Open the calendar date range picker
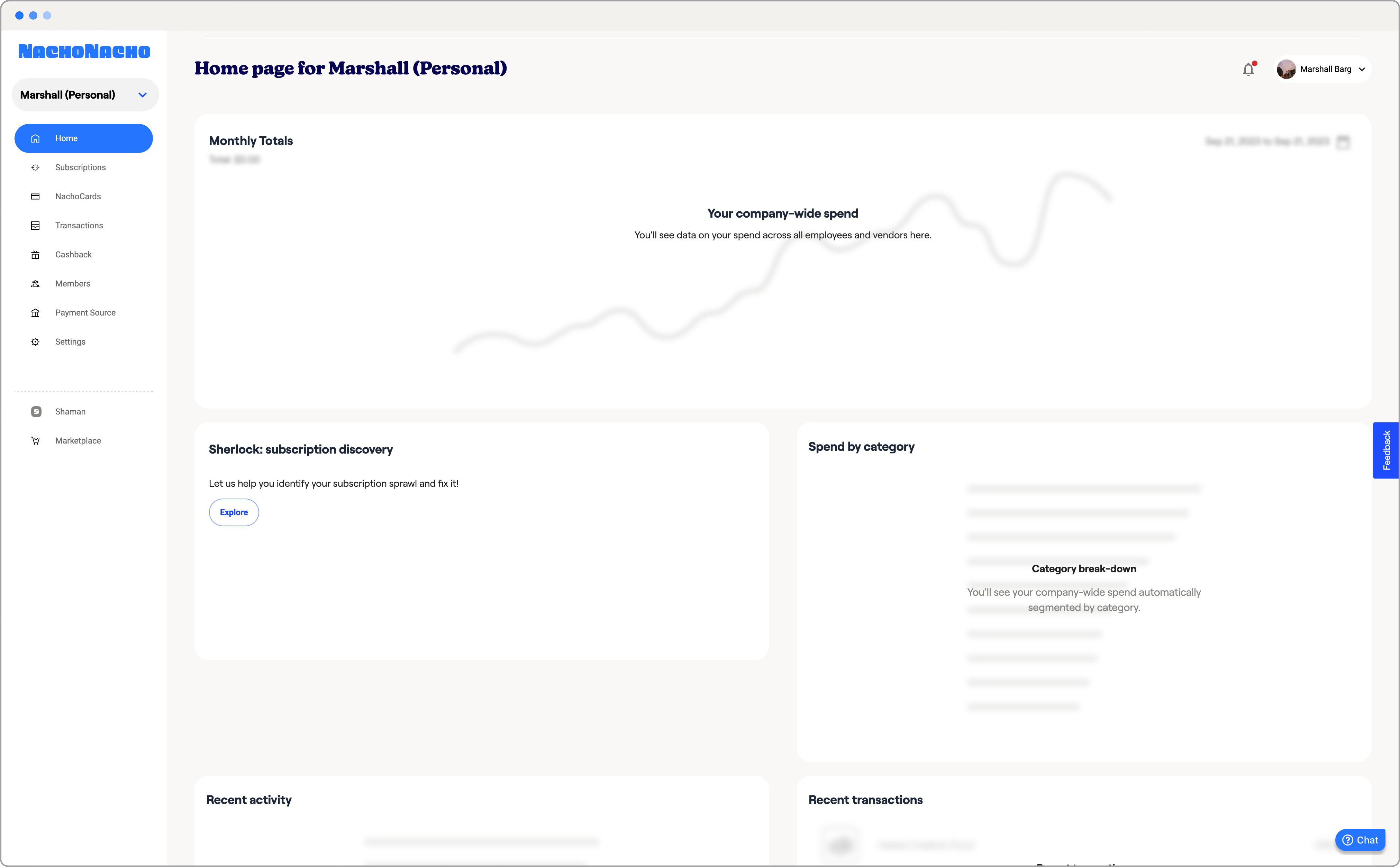The width and height of the screenshot is (1400, 867). point(1343,142)
